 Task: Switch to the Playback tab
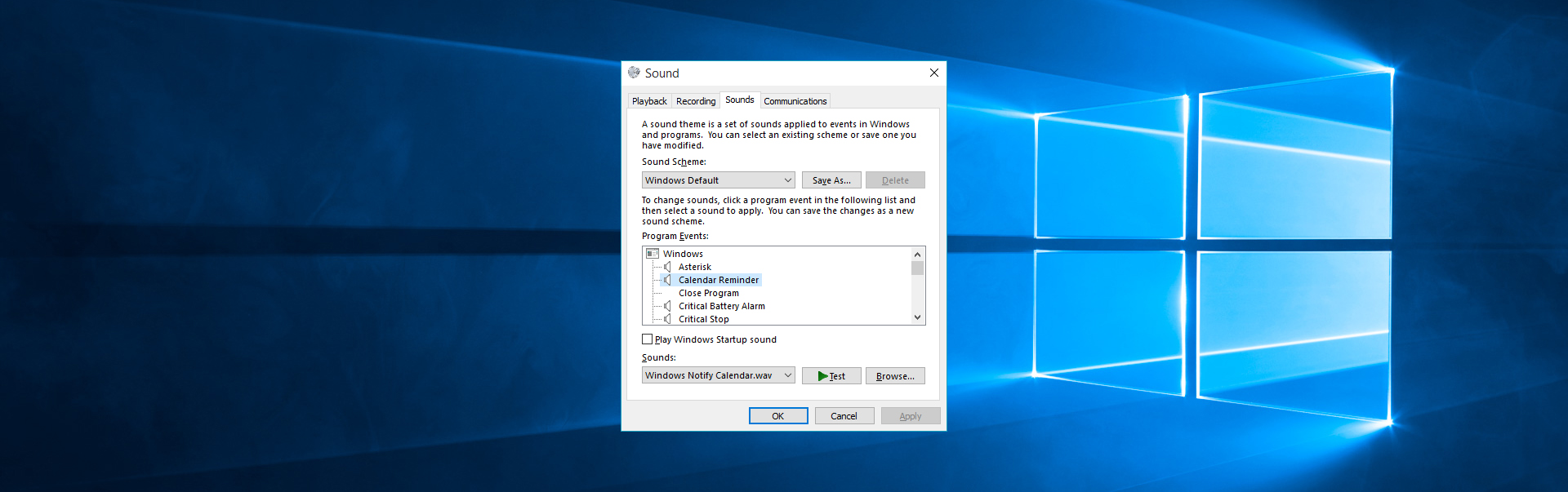649,101
